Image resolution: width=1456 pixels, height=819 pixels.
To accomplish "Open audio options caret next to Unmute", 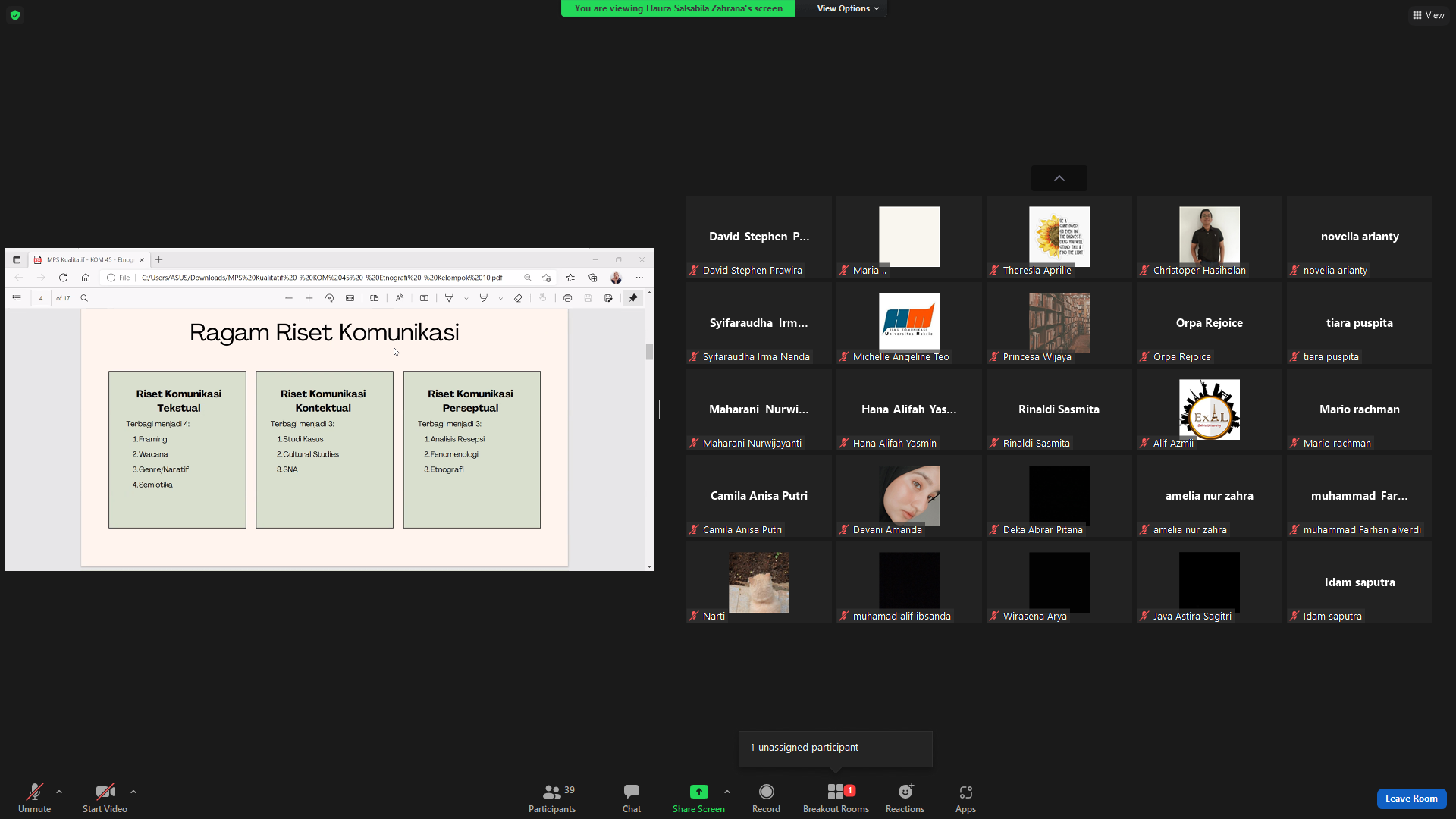I will coord(59,792).
